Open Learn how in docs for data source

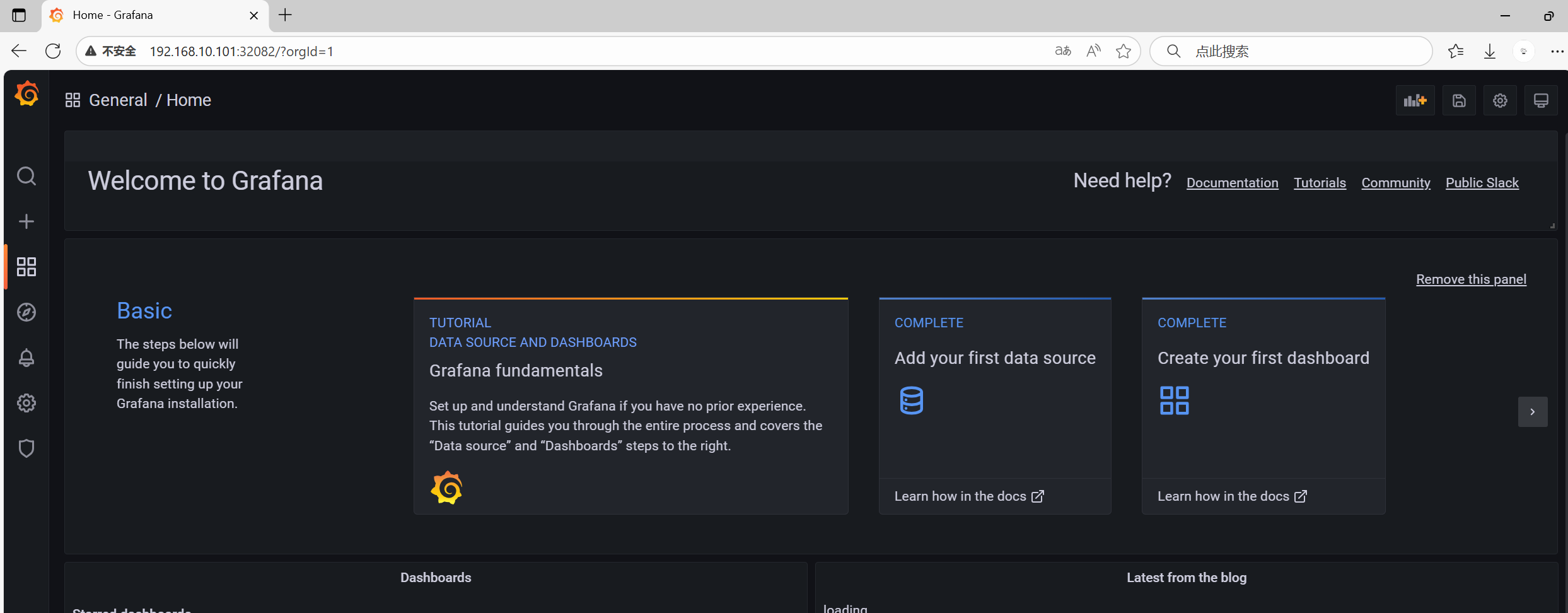pos(968,496)
